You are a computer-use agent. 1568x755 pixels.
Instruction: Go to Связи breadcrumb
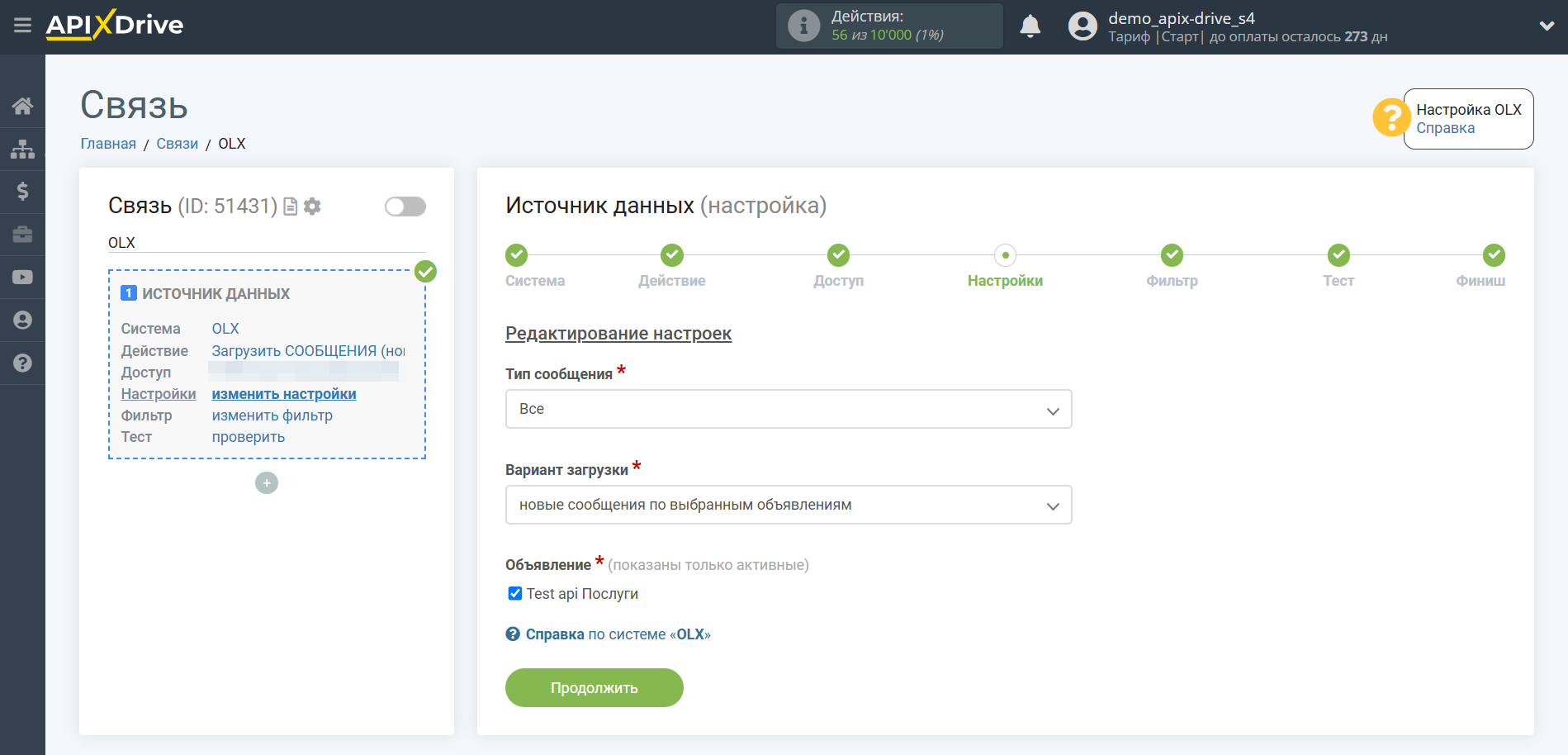point(178,144)
